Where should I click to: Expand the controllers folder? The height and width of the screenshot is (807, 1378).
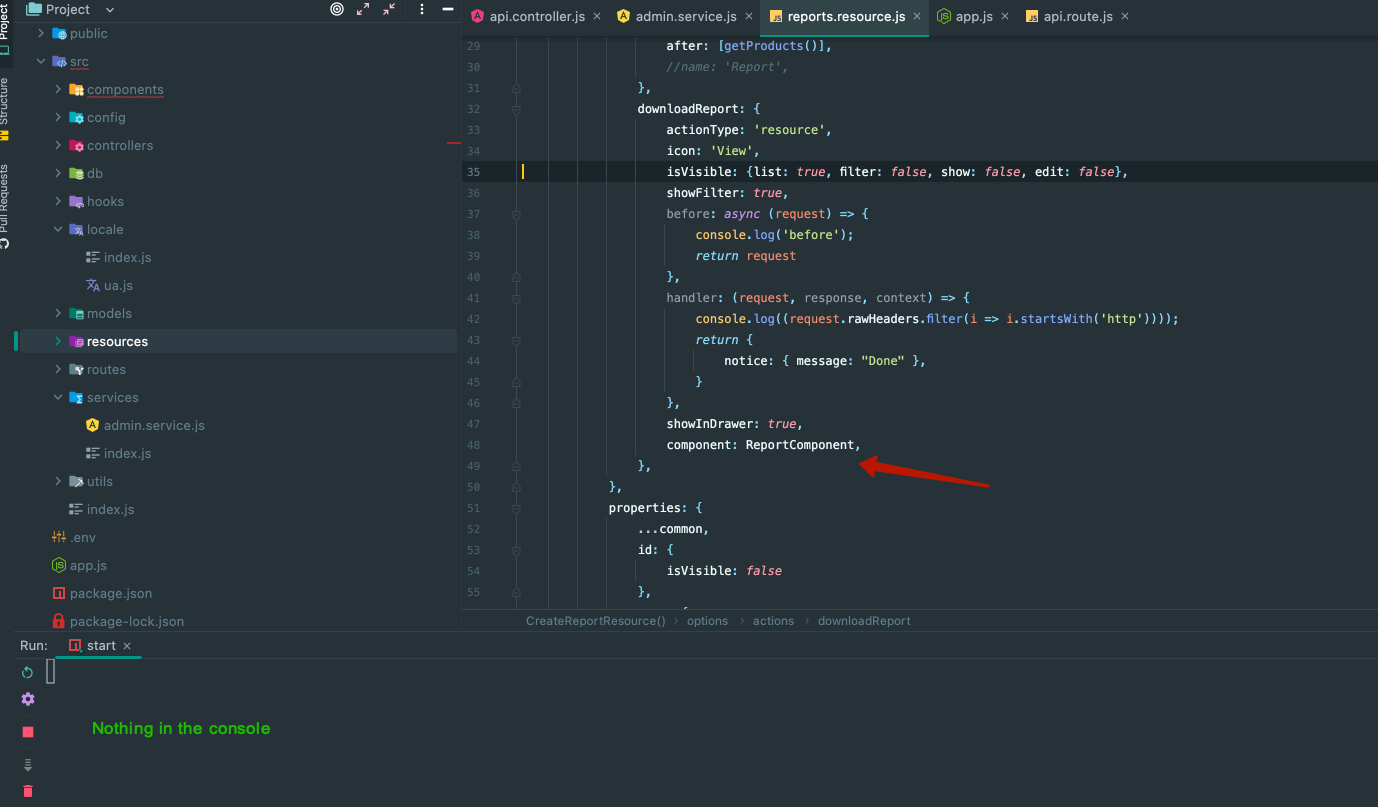tap(58, 145)
